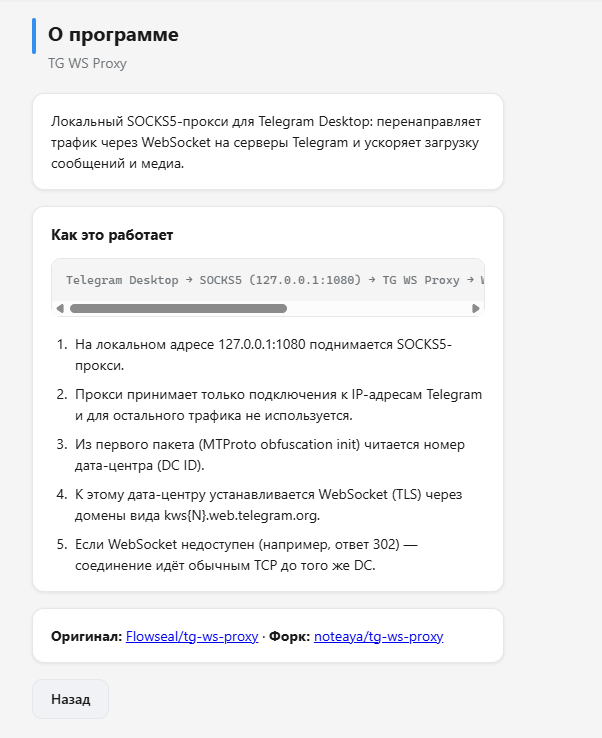
Task: Click the 'Оригинал:' label
Action: pos(87,636)
